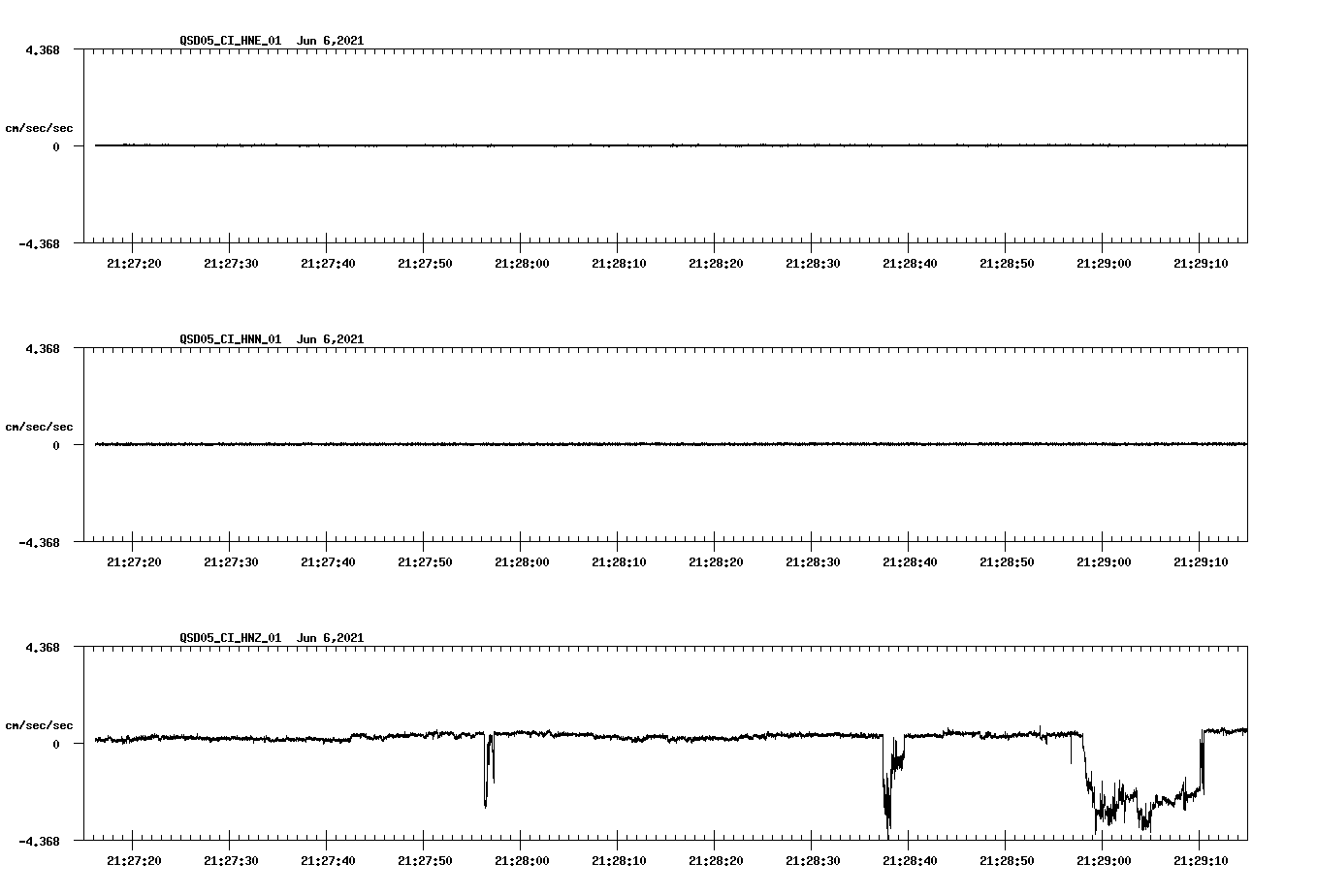
Task: Click the zero axis label on HNN chart
Action: [x=56, y=445]
